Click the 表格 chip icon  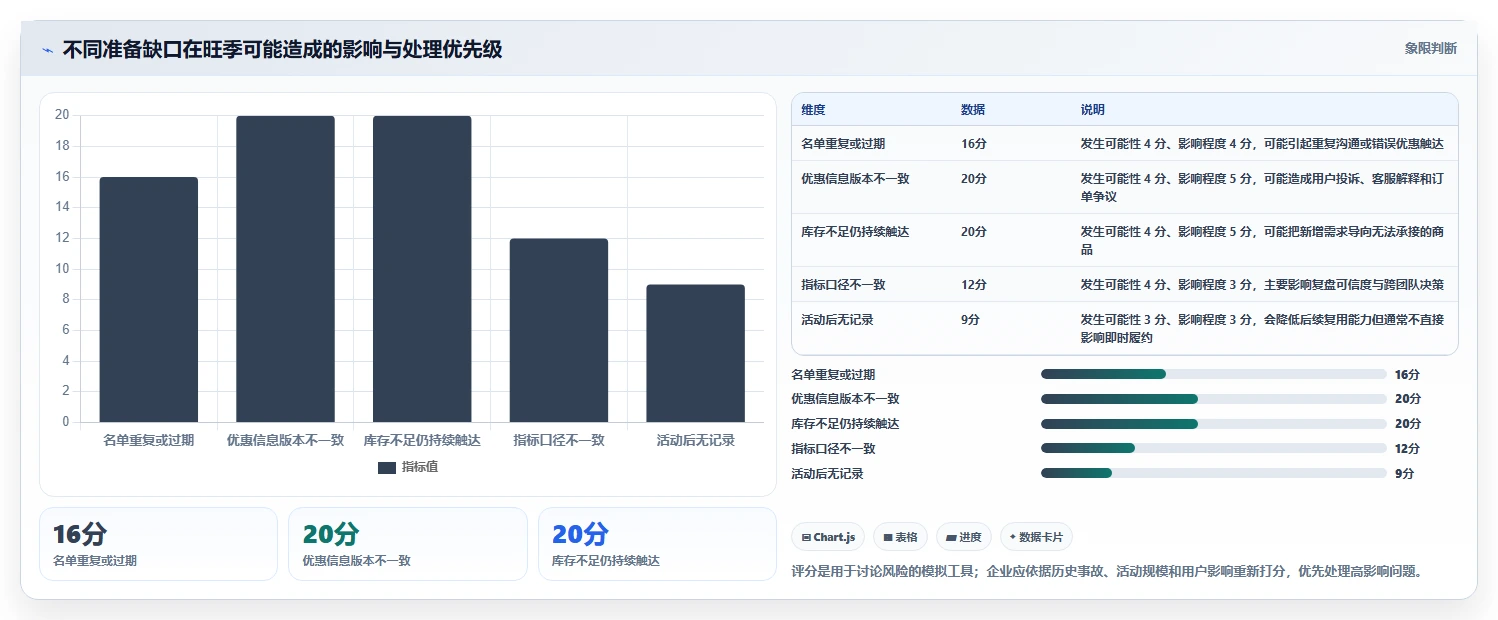(888, 538)
